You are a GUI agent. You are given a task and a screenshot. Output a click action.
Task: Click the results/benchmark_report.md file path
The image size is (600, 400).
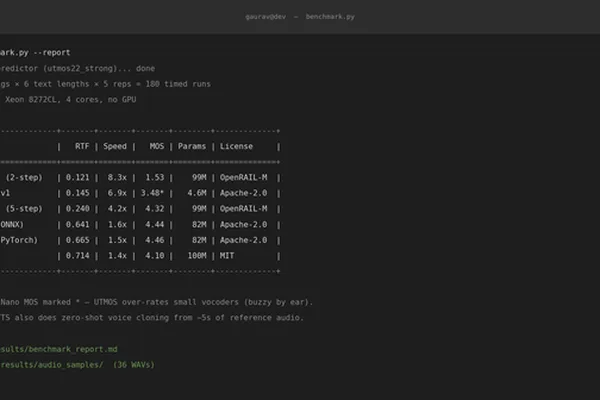[x=59, y=349]
